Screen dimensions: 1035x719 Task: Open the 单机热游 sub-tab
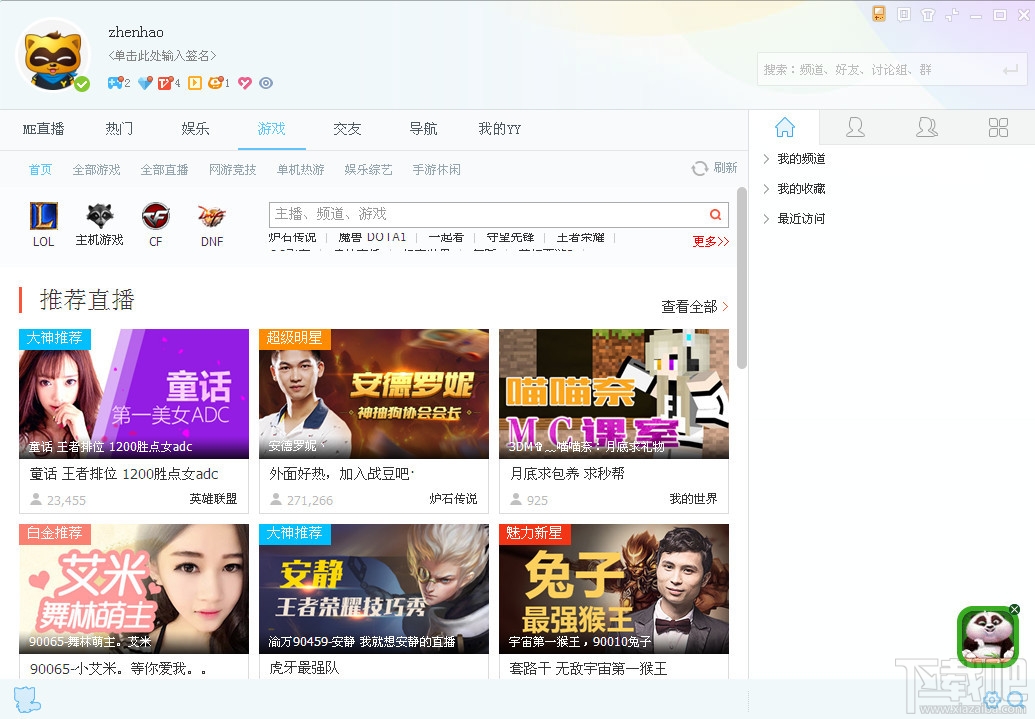[x=300, y=170]
